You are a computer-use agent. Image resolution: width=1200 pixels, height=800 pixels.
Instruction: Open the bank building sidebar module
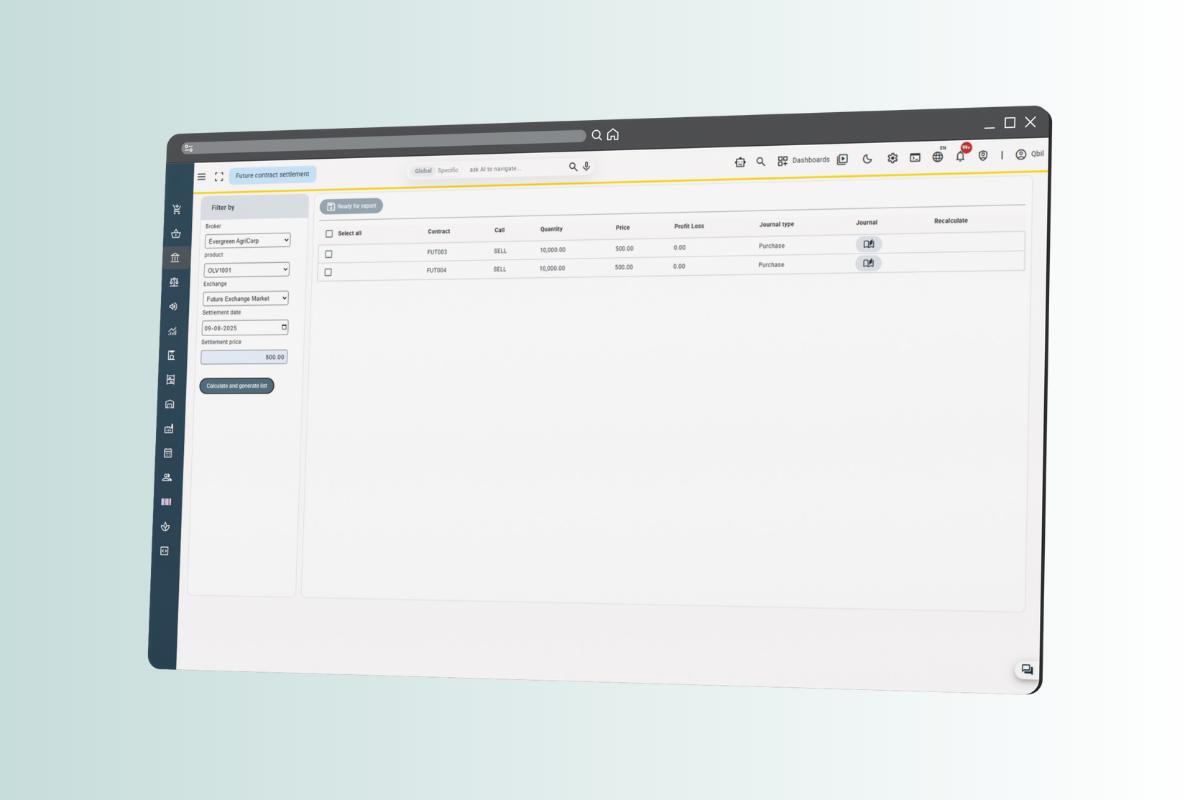pos(175,258)
